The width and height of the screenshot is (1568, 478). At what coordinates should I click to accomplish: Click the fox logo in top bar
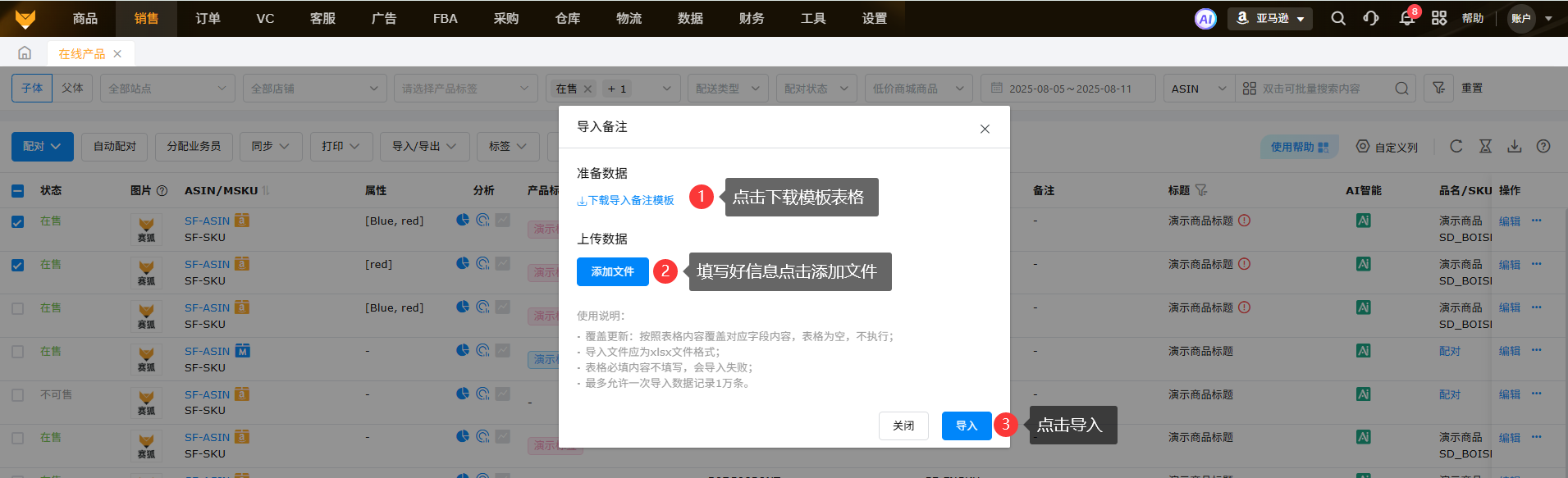(x=25, y=18)
